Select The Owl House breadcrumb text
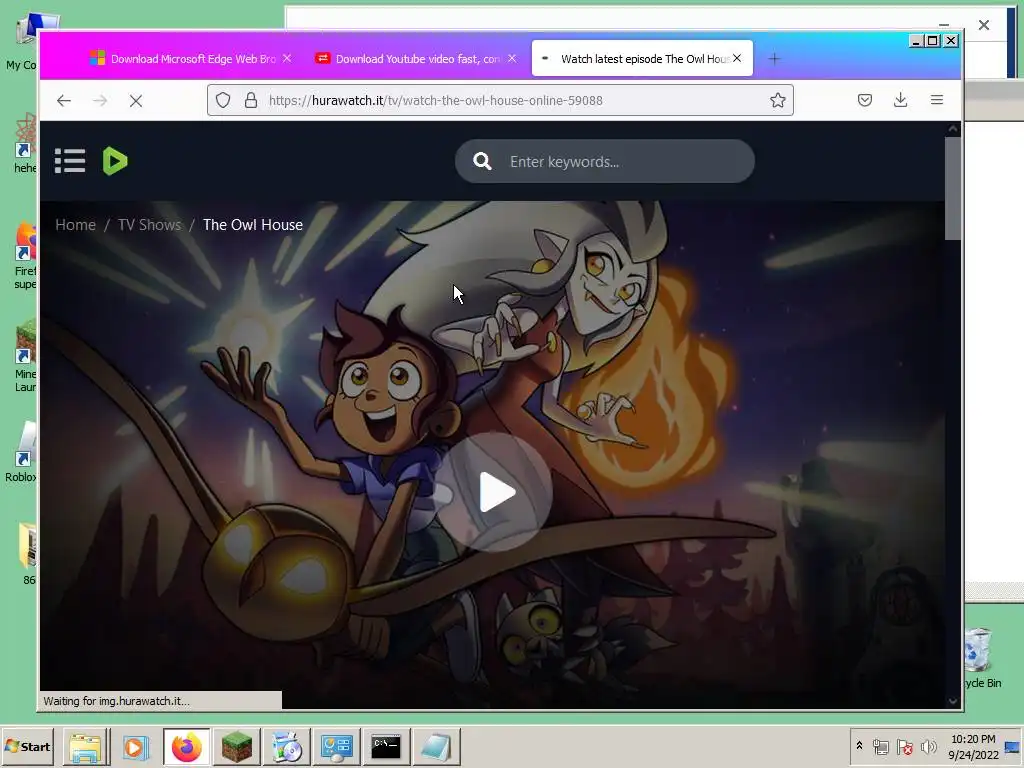Screen dimensions: 1024x768 tap(253, 225)
